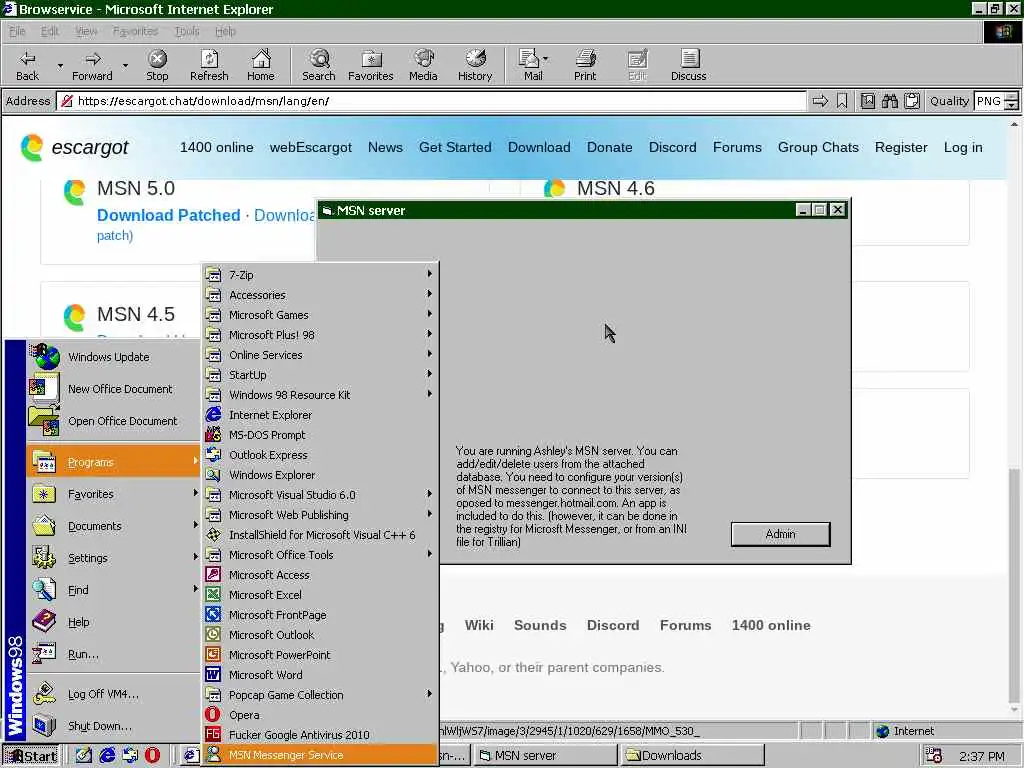Launch Microsoft Excel from Programs menu
1024x768 pixels.
[x=320, y=595]
